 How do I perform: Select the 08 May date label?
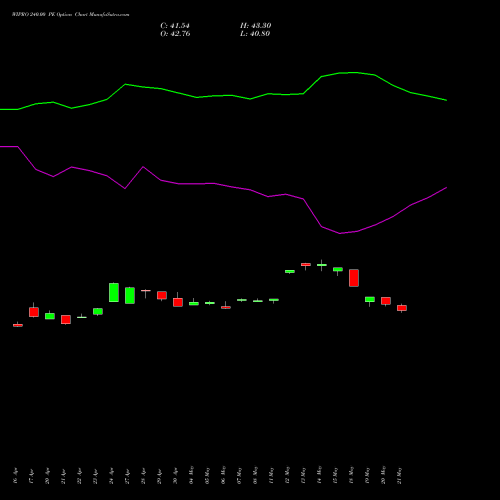(255, 475)
